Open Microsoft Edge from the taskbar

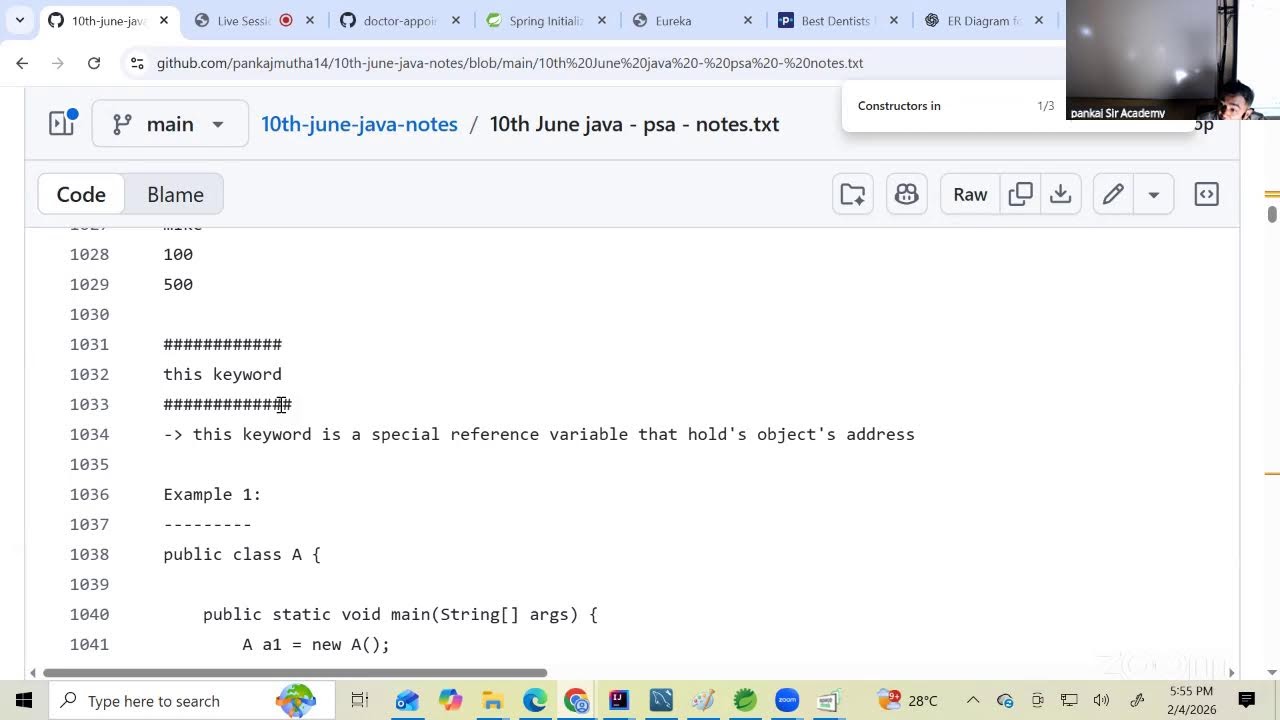pos(534,700)
